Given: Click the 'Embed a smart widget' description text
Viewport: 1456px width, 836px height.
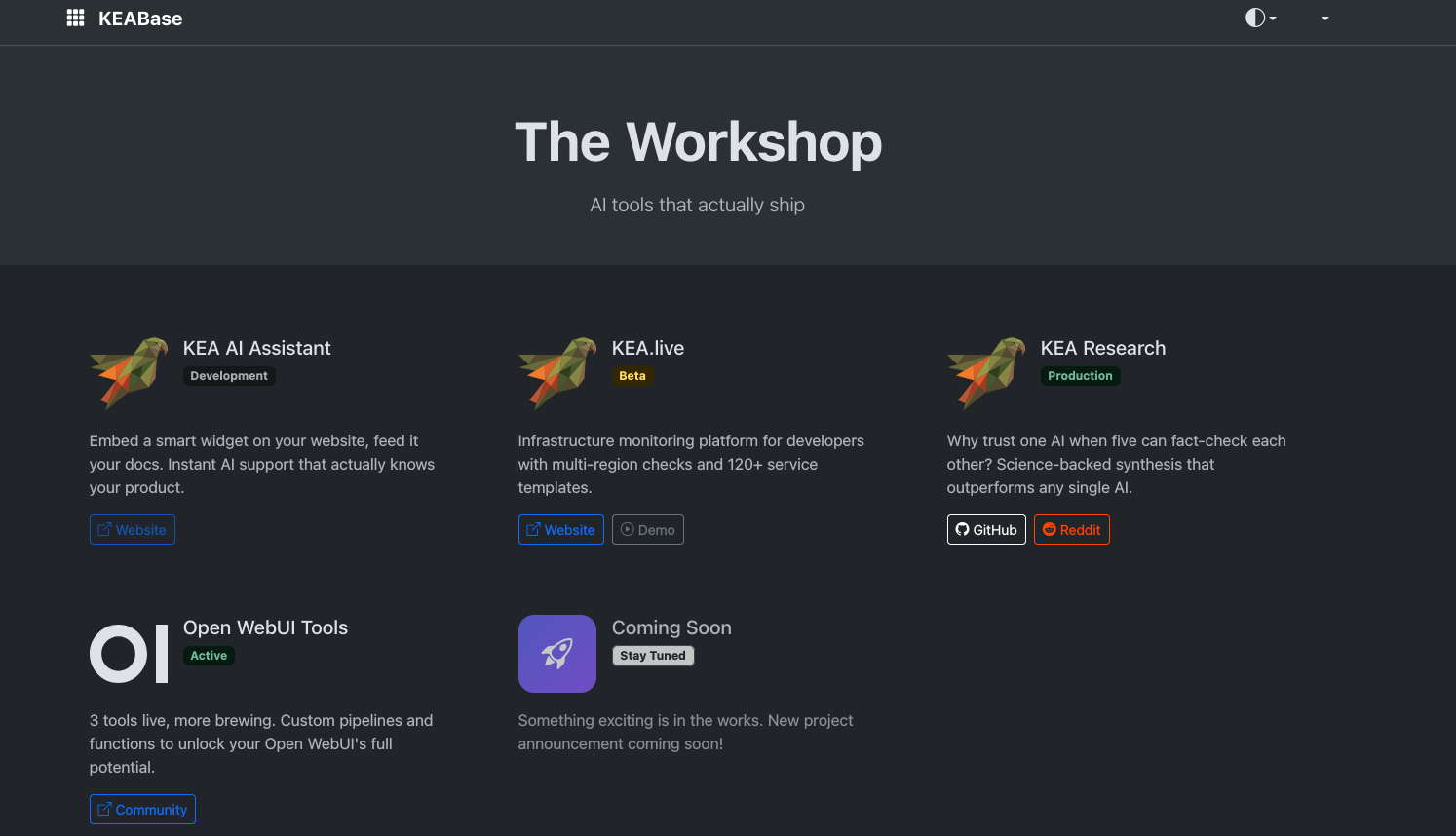Looking at the screenshot, I should (x=262, y=465).
